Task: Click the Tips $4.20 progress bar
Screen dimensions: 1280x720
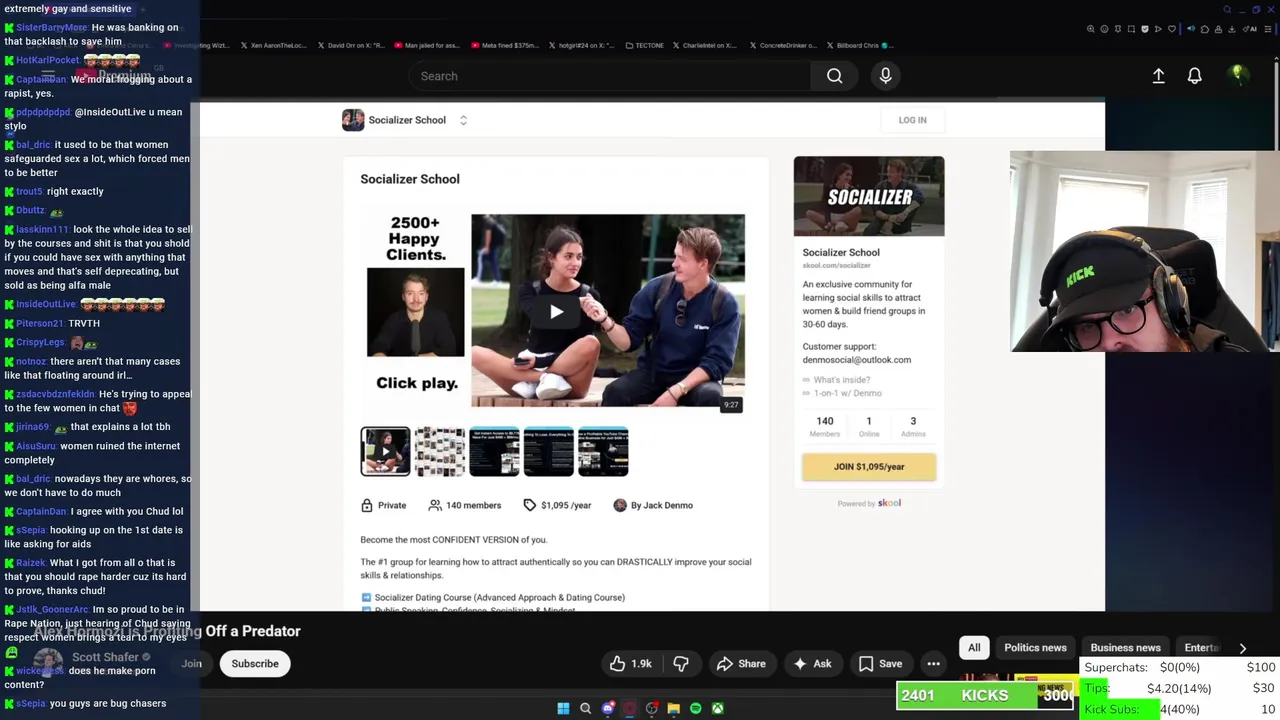Action: click(1178, 688)
